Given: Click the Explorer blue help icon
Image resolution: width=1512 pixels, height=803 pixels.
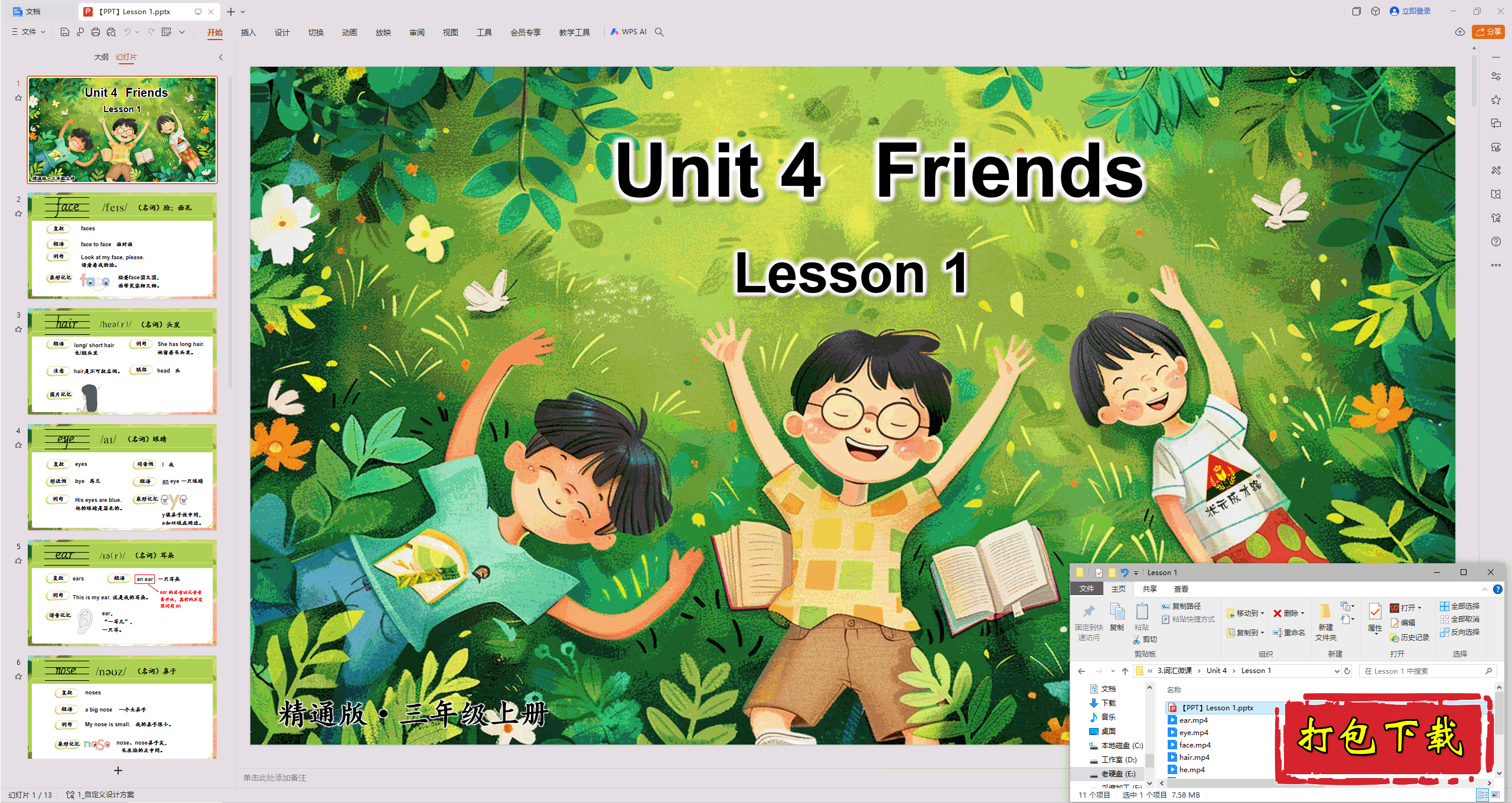Looking at the screenshot, I should pyautogui.click(x=1498, y=589).
